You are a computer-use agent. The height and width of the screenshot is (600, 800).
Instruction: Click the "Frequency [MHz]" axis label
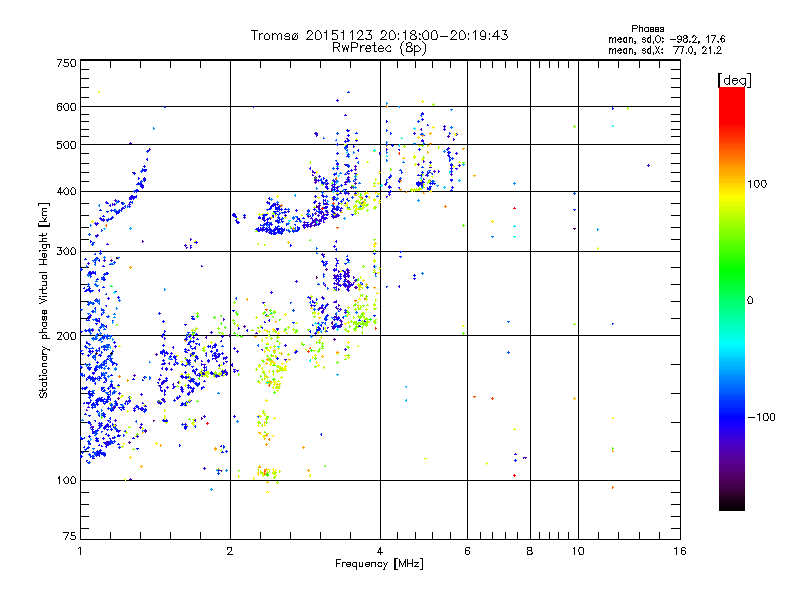click(x=379, y=564)
